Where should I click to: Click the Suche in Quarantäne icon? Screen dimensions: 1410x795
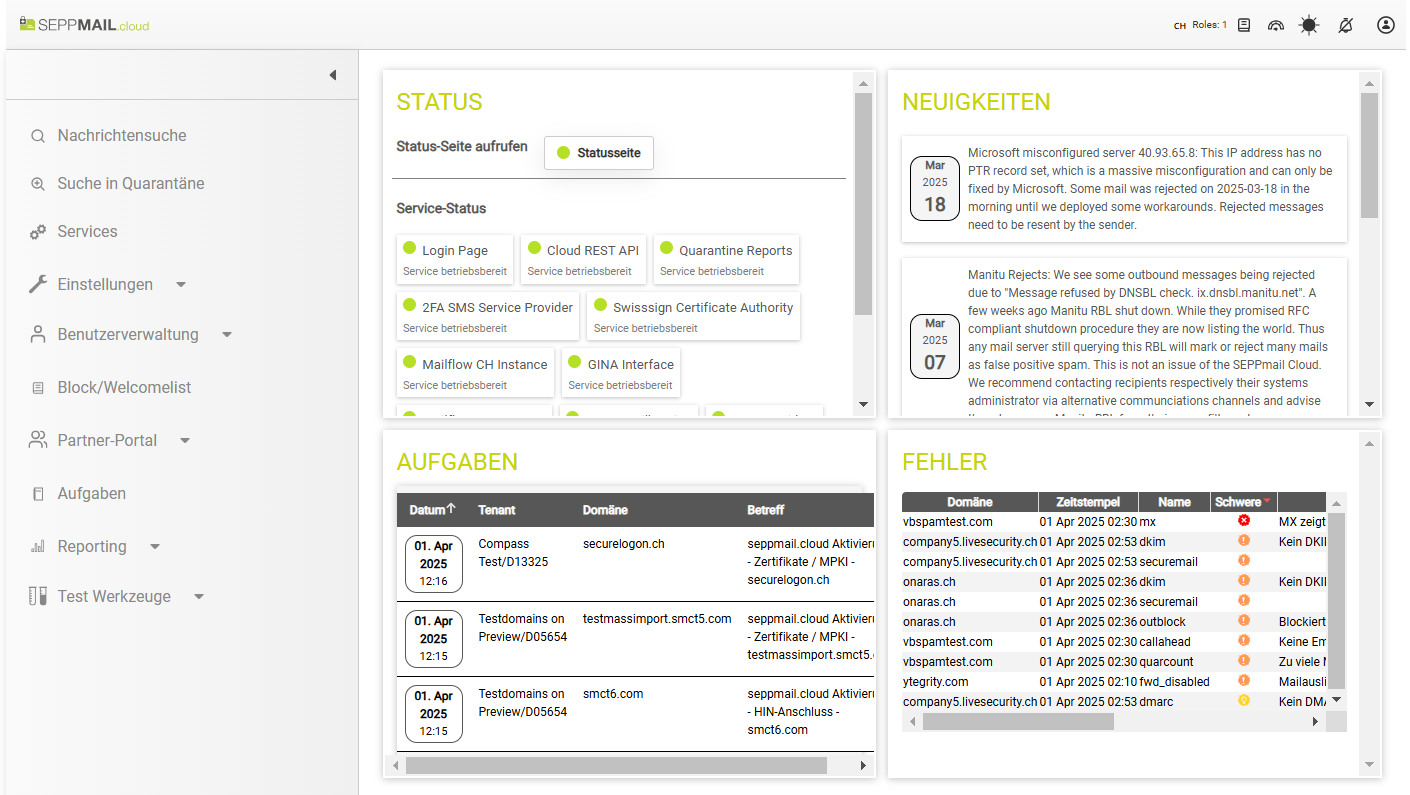click(x=38, y=184)
